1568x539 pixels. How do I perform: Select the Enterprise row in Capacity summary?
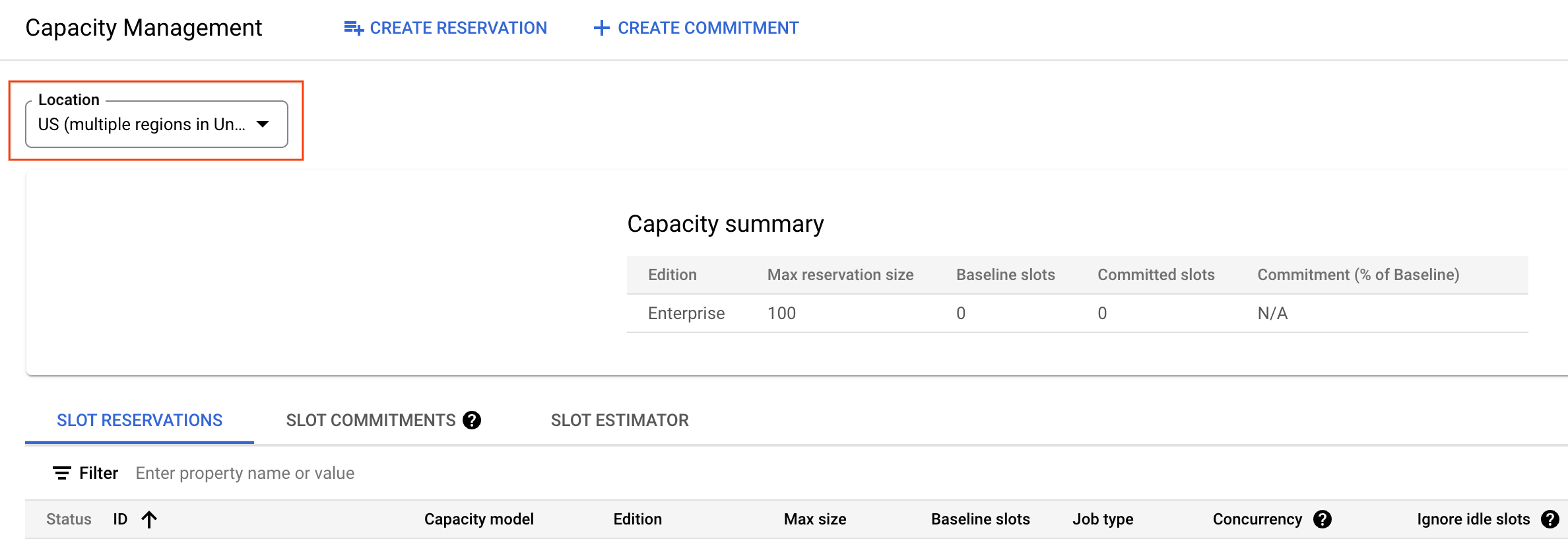[x=686, y=313]
